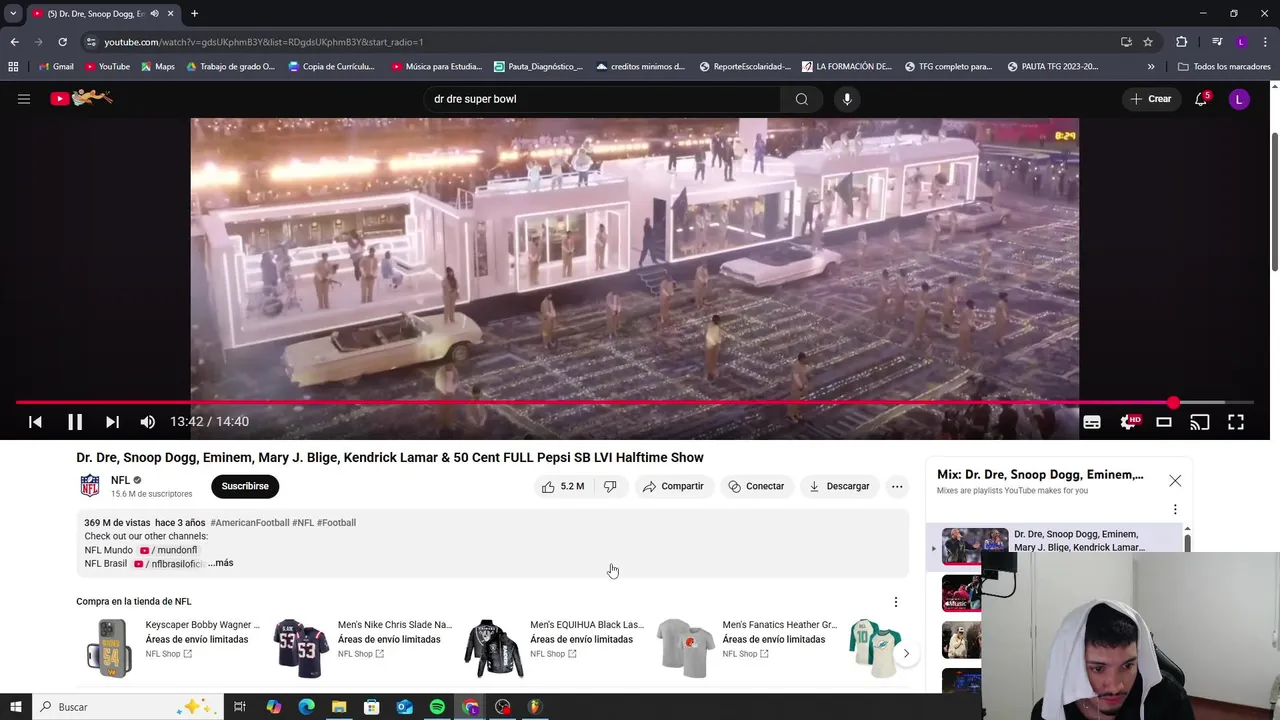Open the account avatar menu
The image size is (1280, 720).
pyautogui.click(x=1239, y=99)
